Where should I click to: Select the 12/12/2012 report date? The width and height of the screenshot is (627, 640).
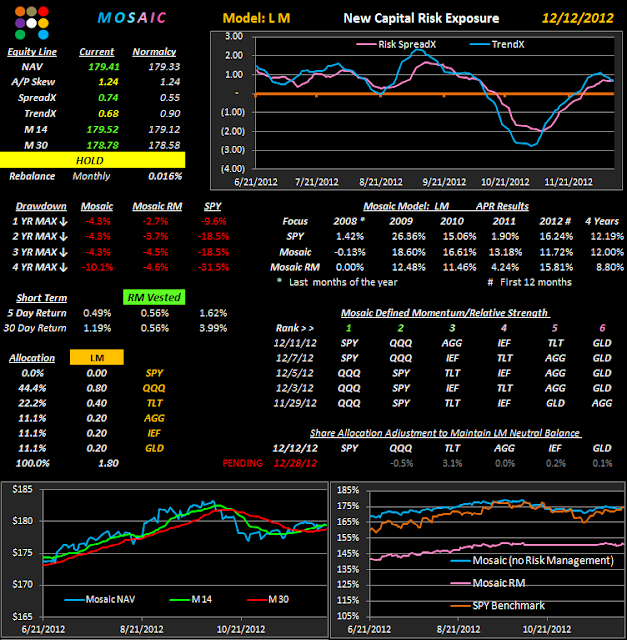tap(578, 18)
